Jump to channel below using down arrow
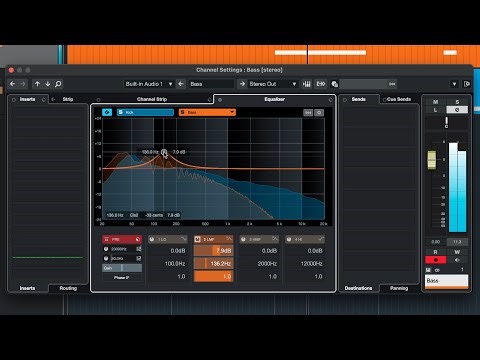Viewport: 480px width, 360px height. tap(48, 84)
